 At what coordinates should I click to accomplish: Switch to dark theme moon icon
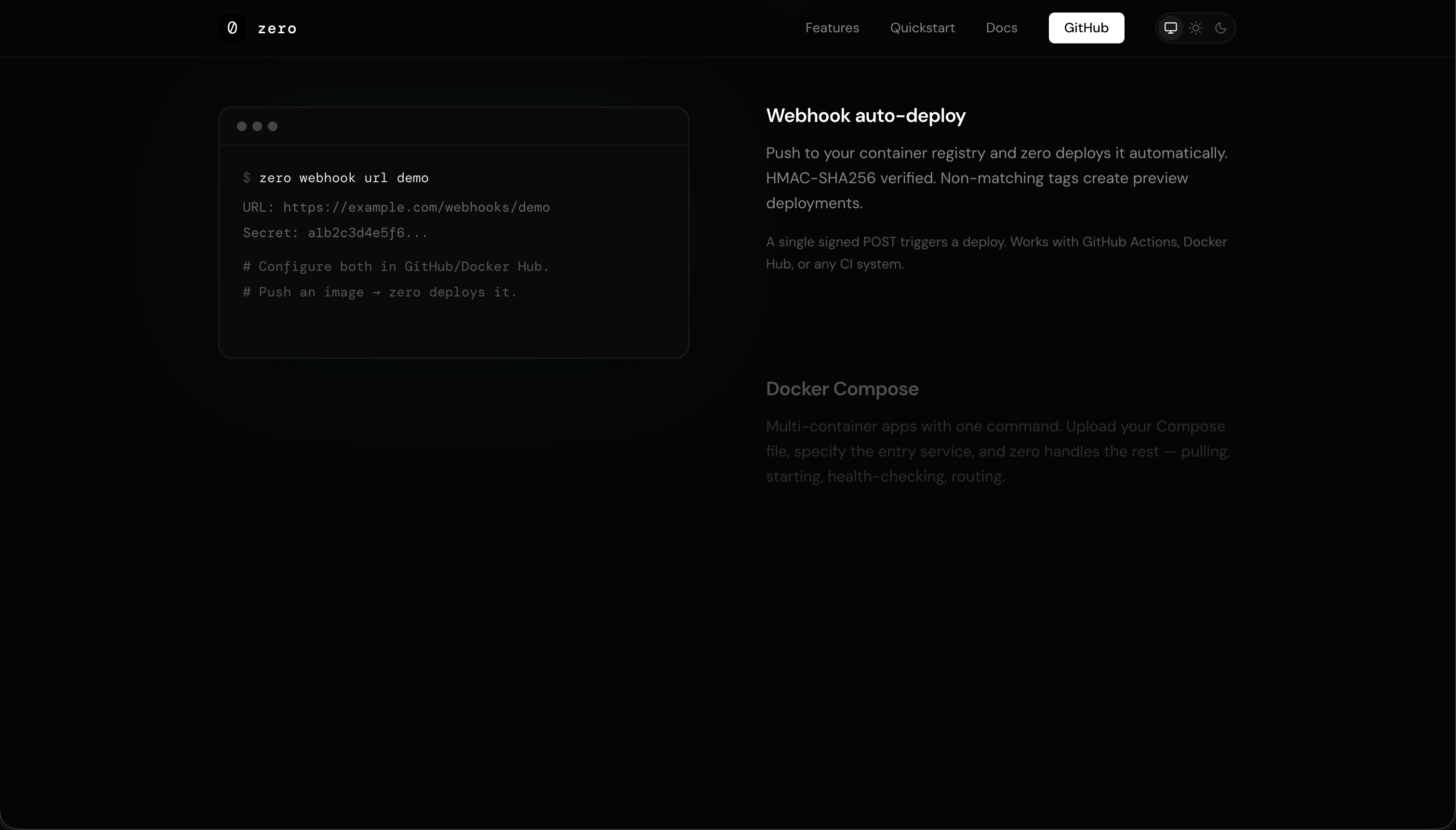[x=1220, y=28]
